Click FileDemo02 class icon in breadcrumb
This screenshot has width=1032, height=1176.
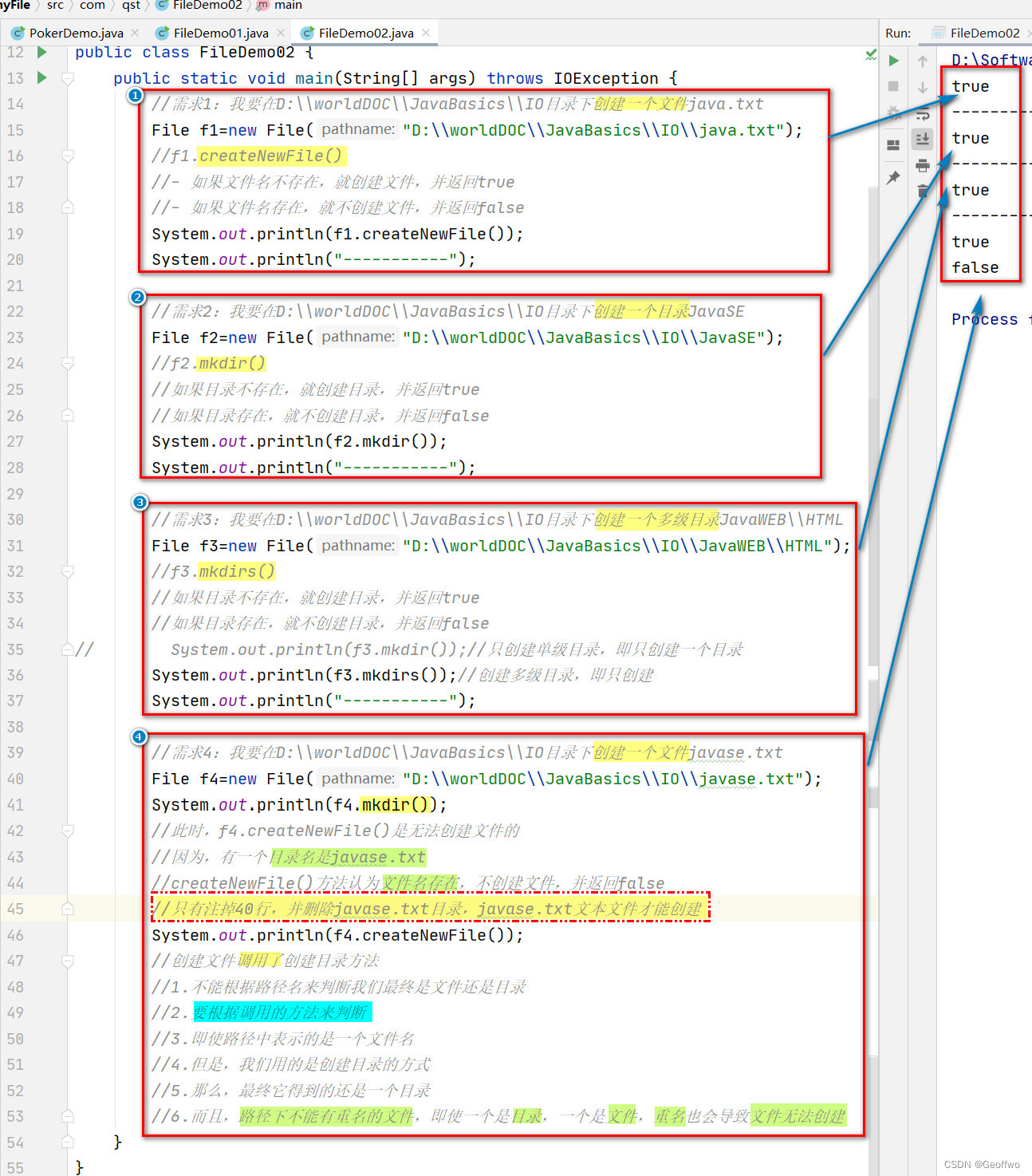(161, 5)
